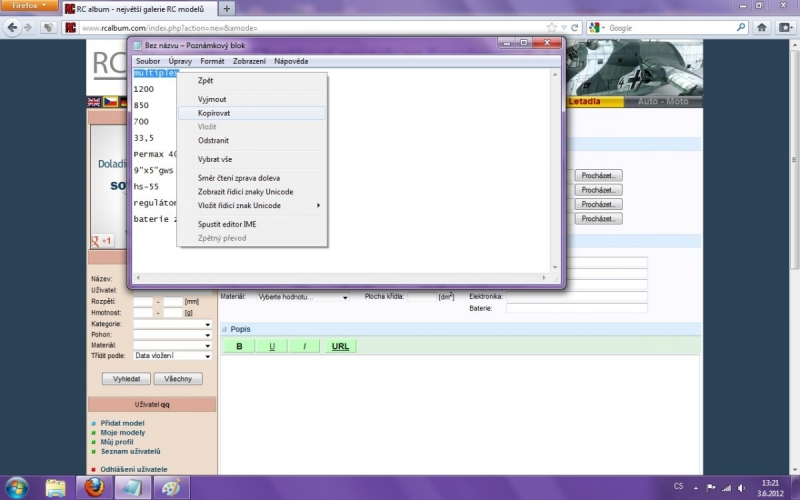The width and height of the screenshot is (800, 500).
Task: Choose Kopírovat from the context menu
Action: point(214,113)
